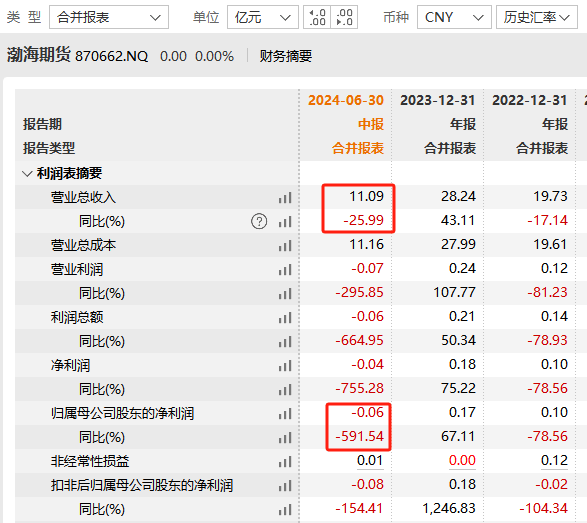Image resolution: width=587 pixels, height=523 pixels.
Task: Open the 合并报表 type dropdown
Action: pyautogui.click(x=109, y=17)
